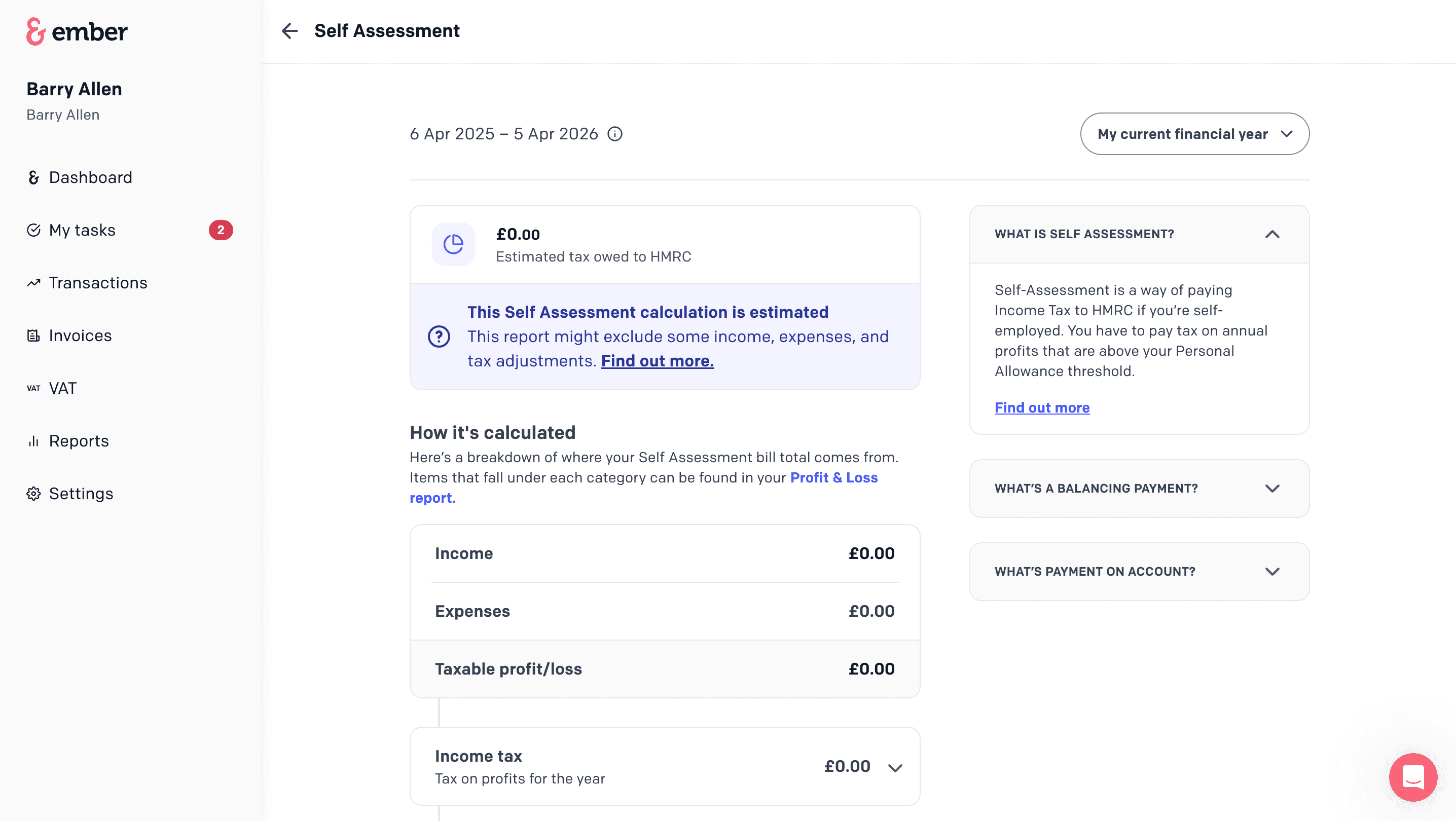
Task: Expand What's a balancing payment section
Action: [x=1272, y=488]
